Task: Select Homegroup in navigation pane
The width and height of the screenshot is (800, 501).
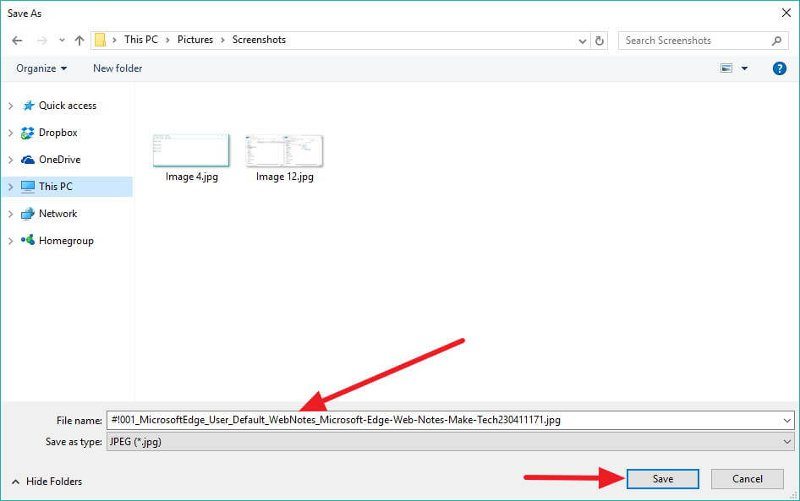Action: coord(66,241)
